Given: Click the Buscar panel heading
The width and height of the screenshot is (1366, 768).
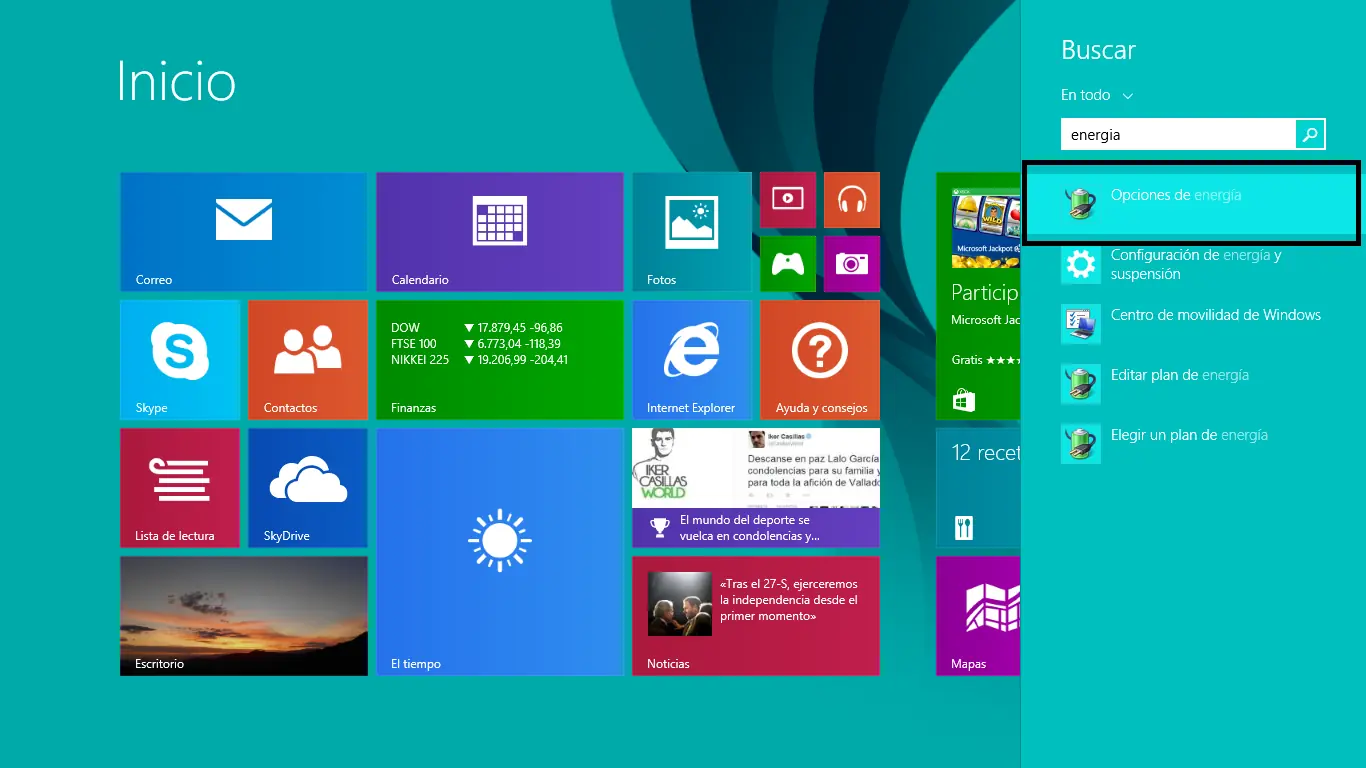Looking at the screenshot, I should coord(1098,50).
